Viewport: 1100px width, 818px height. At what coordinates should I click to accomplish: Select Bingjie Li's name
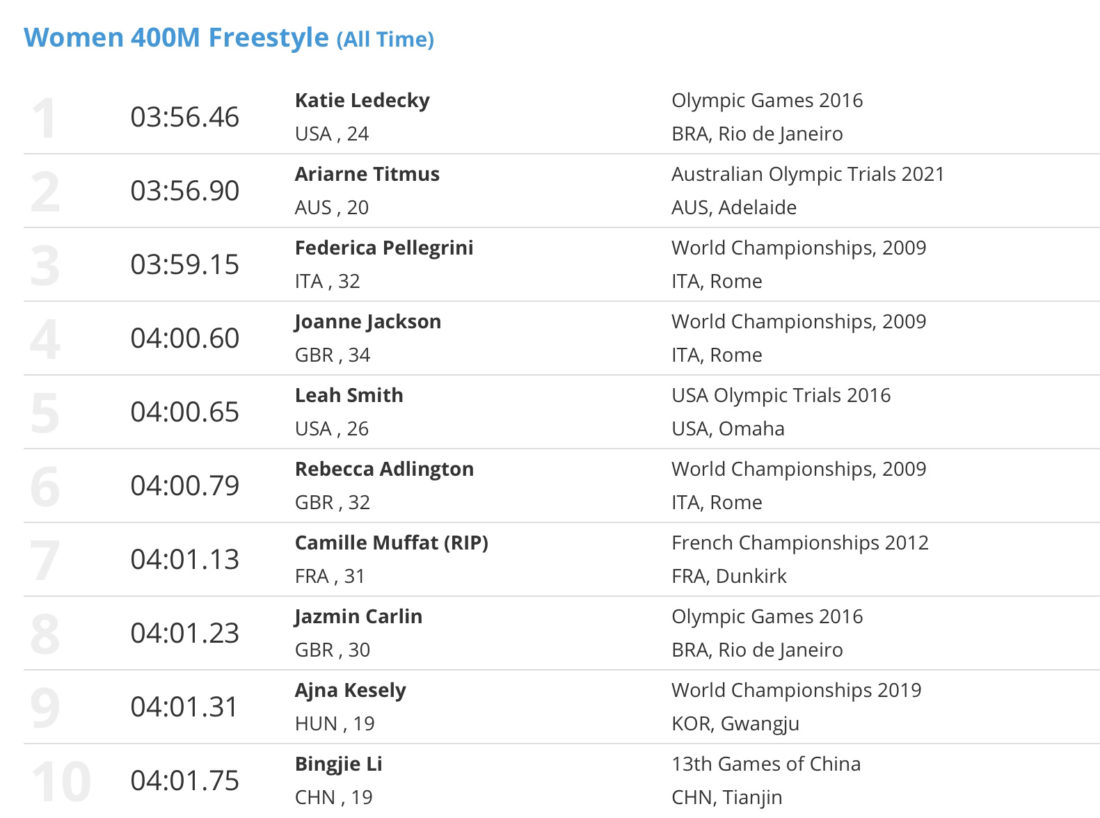(338, 764)
